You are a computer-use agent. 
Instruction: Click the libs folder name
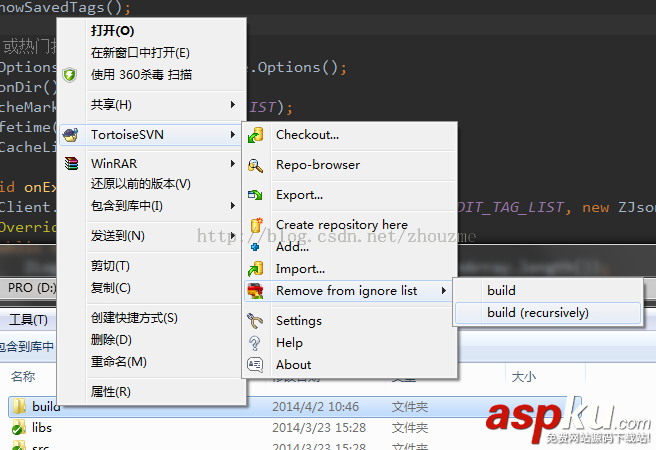click(x=42, y=428)
